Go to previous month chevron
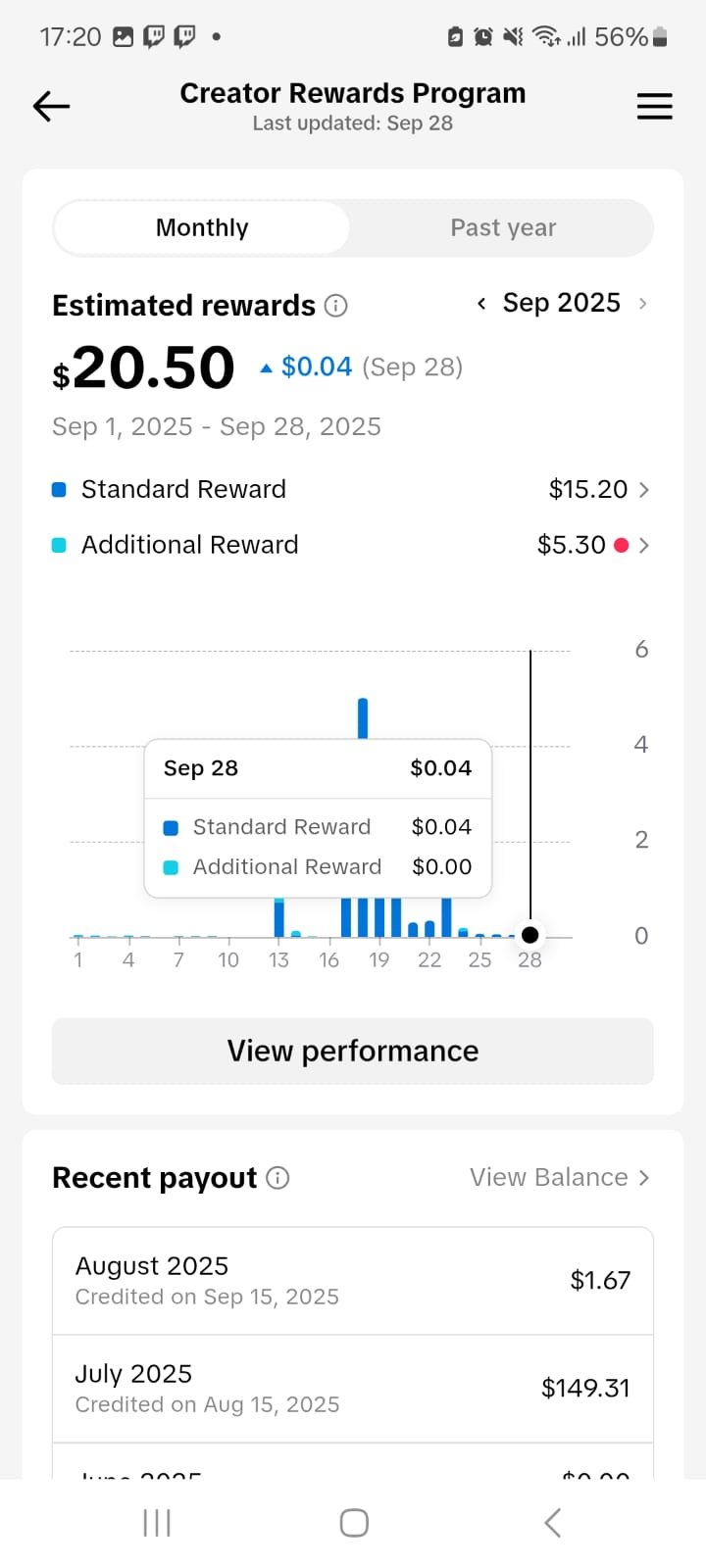 (x=481, y=304)
